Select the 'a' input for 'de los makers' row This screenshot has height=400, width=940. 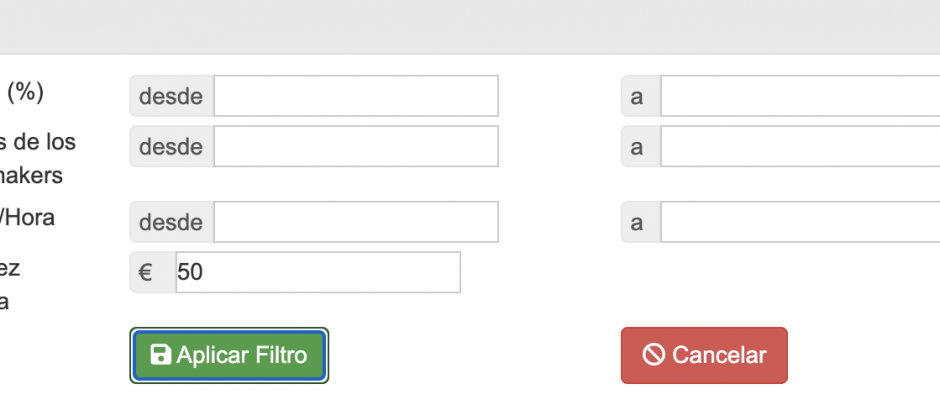(800, 146)
